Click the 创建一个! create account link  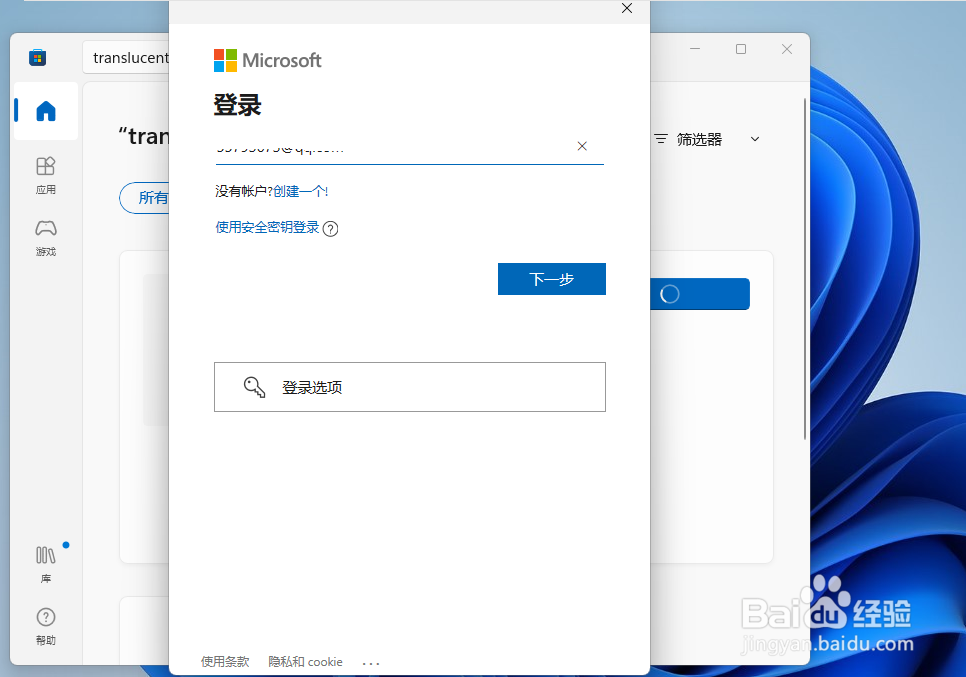point(301,192)
